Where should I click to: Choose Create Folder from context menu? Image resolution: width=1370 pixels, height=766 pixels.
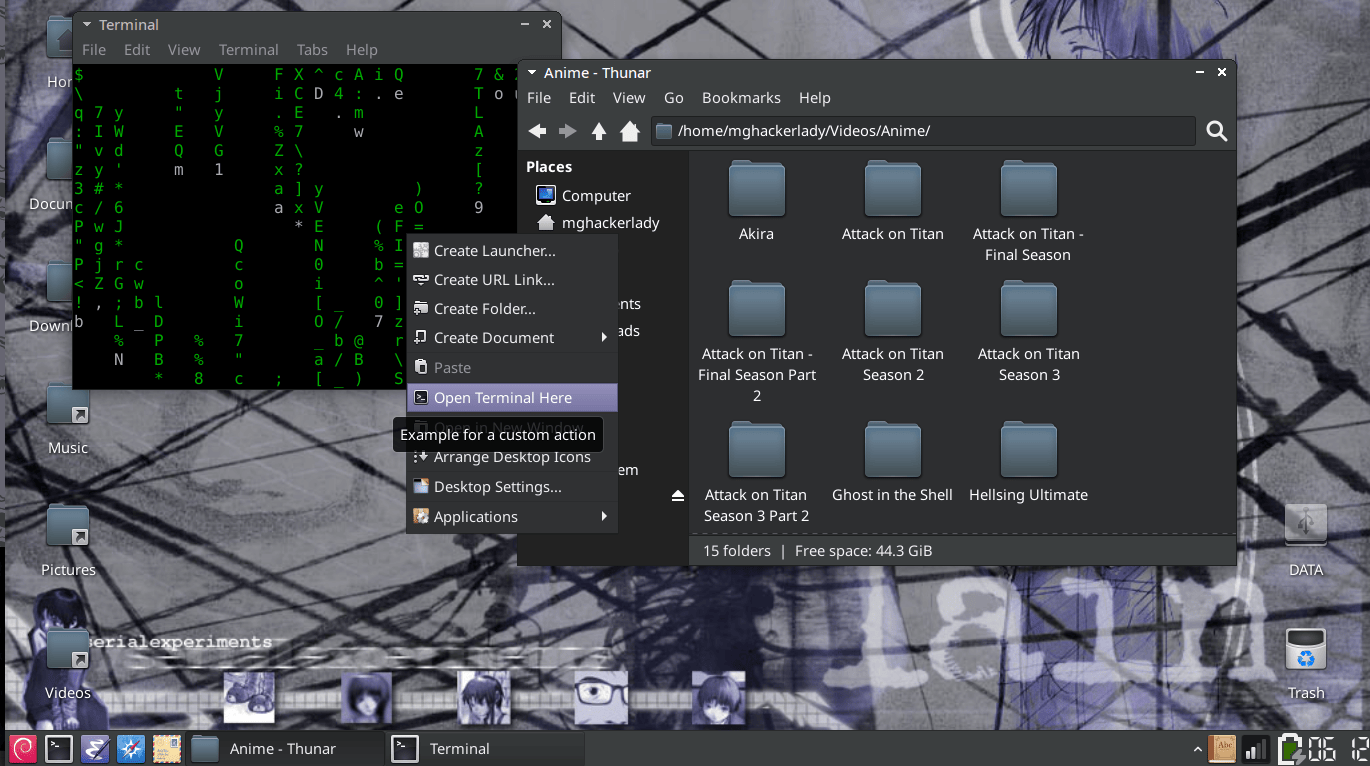tap(484, 309)
